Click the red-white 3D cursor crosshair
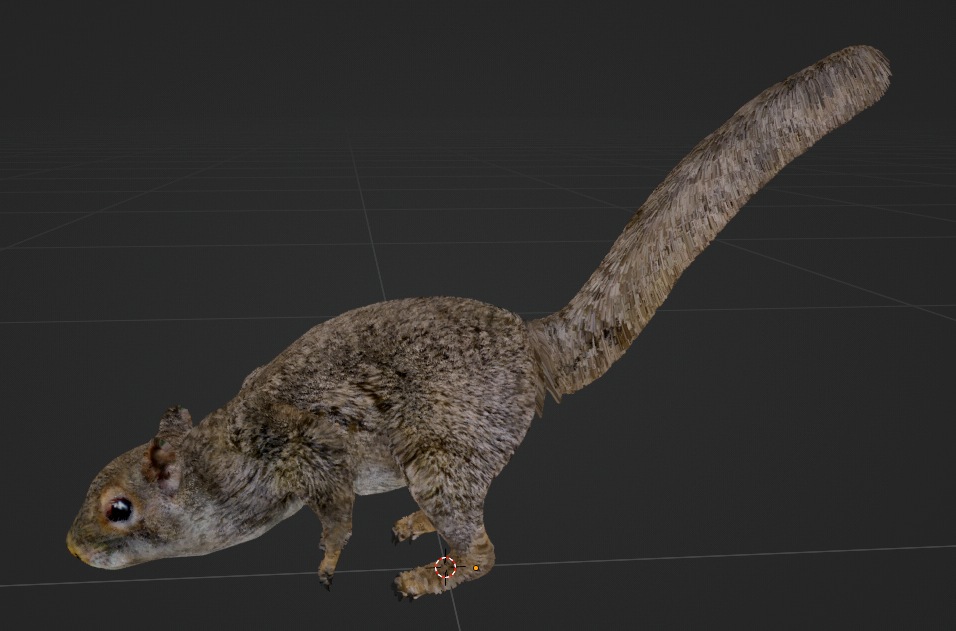The width and height of the screenshot is (956, 631). [x=446, y=567]
